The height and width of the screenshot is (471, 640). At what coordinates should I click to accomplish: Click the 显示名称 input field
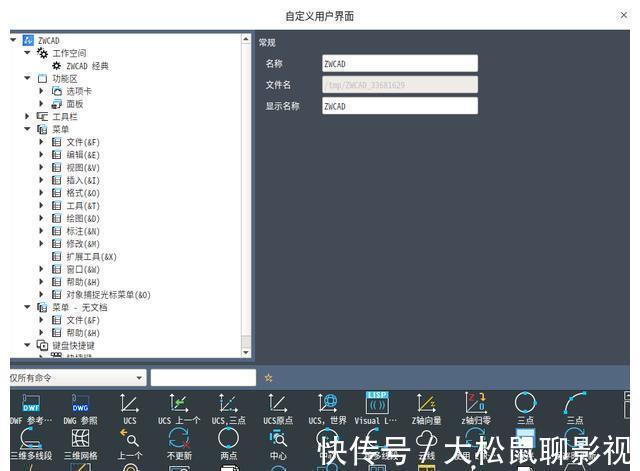click(x=400, y=106)
